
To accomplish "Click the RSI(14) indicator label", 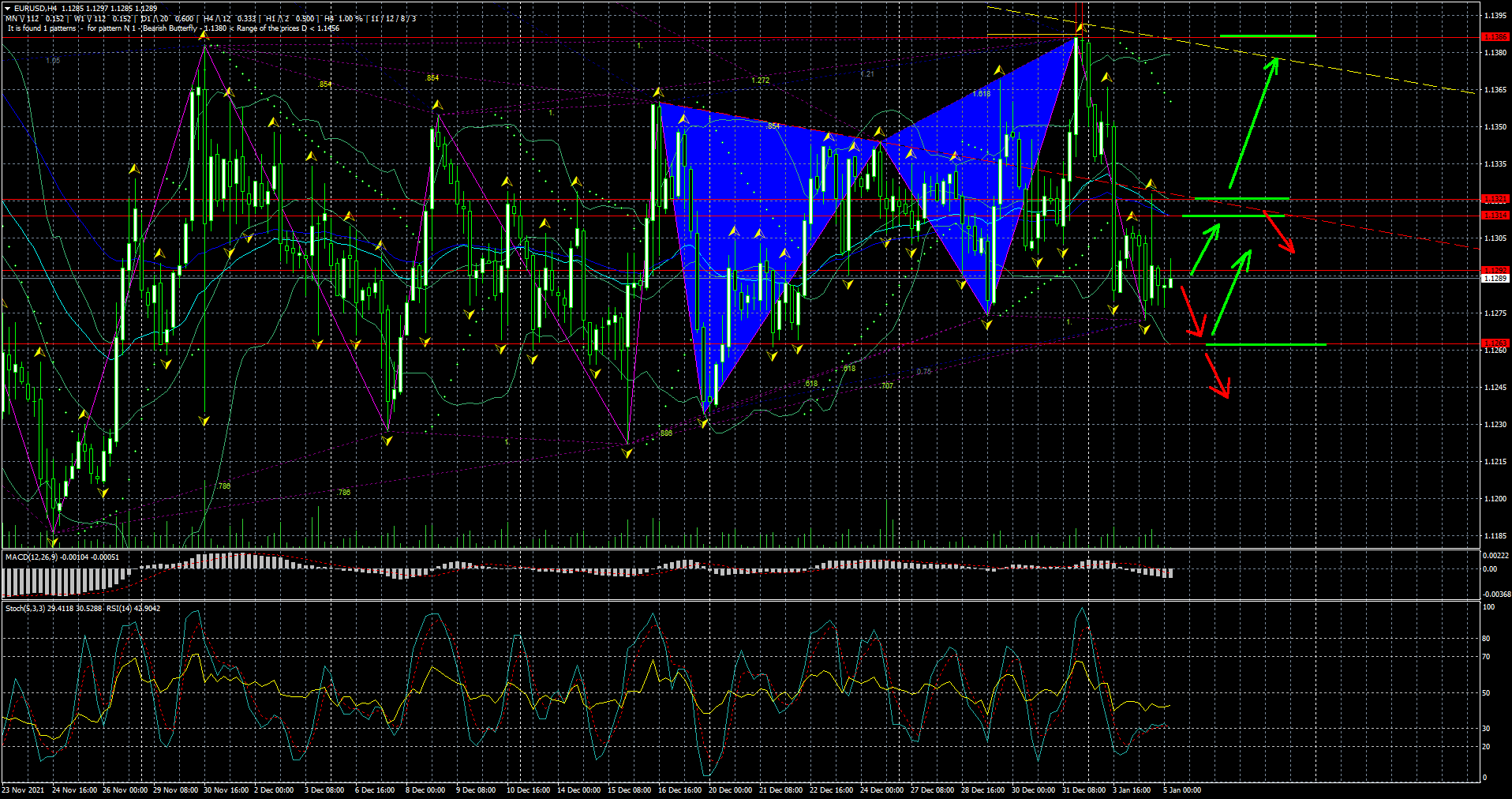I will pos(119,609).
